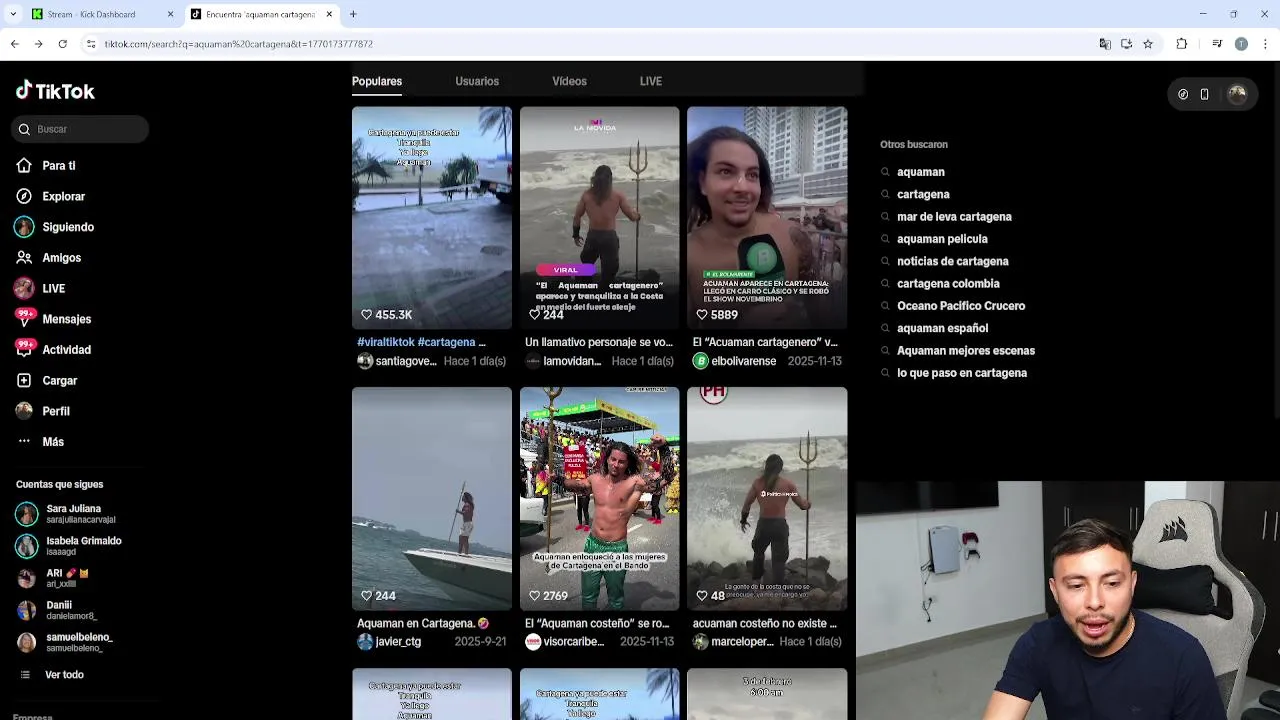Click the phone app icon top right
The height and width of the screenshot is (720, 1280).
(1204, 94)
